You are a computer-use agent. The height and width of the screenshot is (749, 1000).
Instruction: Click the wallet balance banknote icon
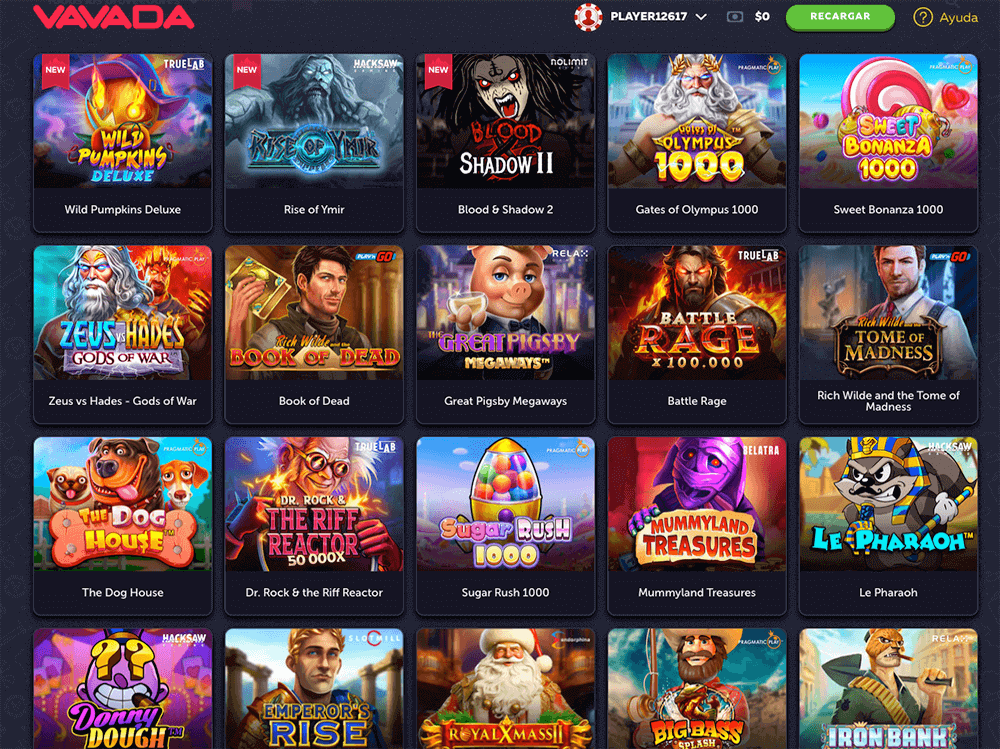pos(735,17)
